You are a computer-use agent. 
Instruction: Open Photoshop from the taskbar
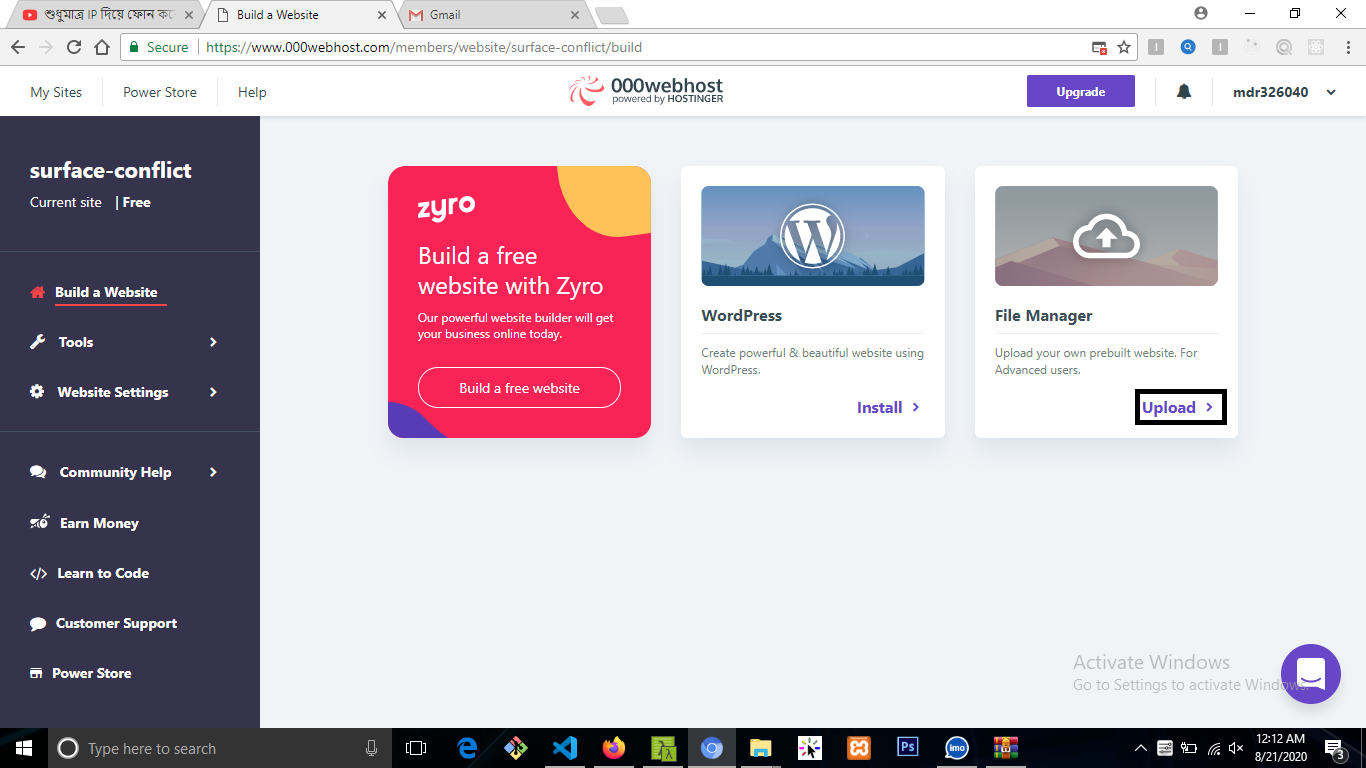pyautogui.click(x=908, y=748)
